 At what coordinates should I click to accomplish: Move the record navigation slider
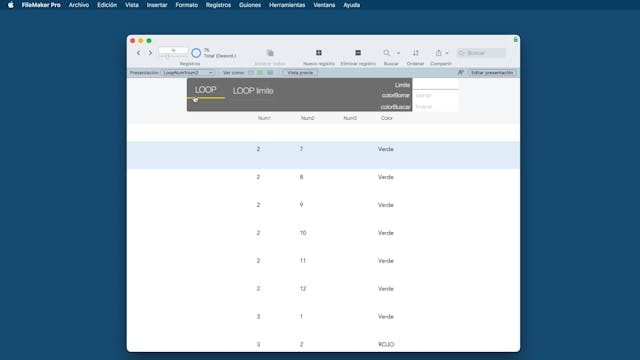(167, 57)
